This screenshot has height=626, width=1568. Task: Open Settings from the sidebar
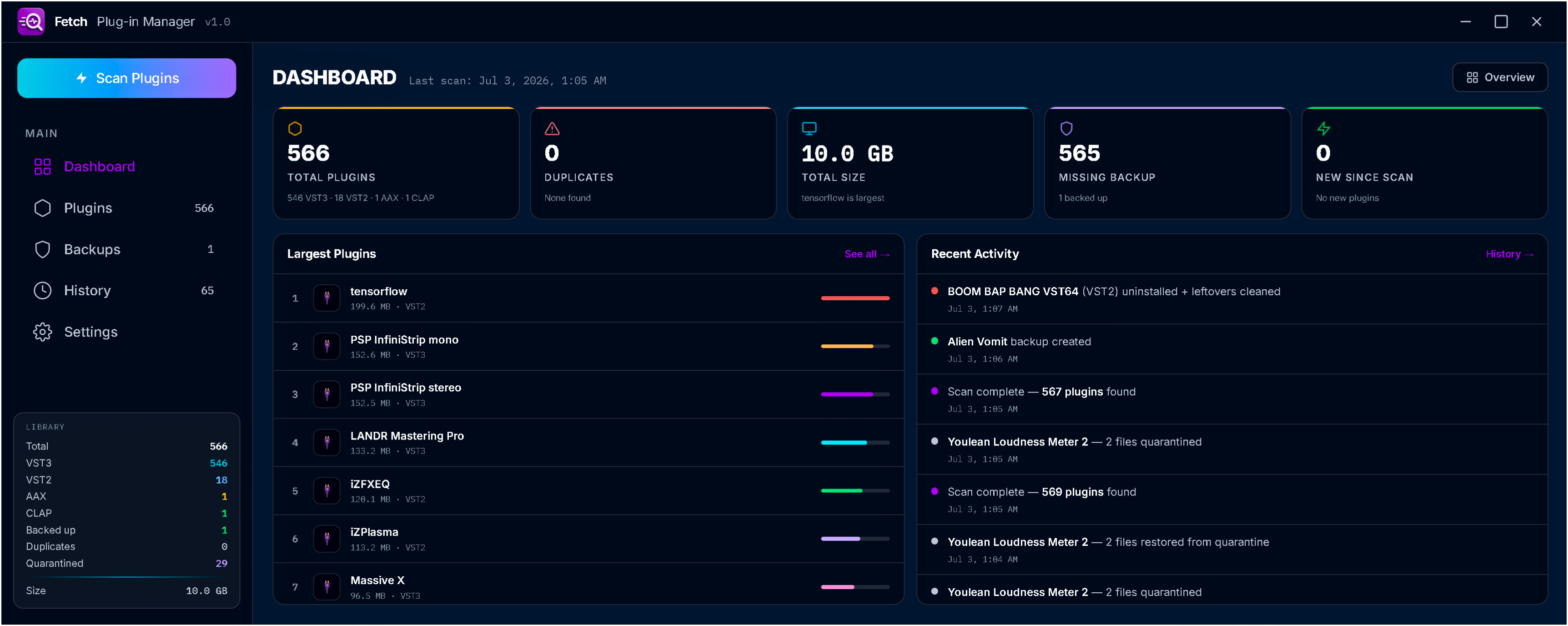(x=126, y=332)
